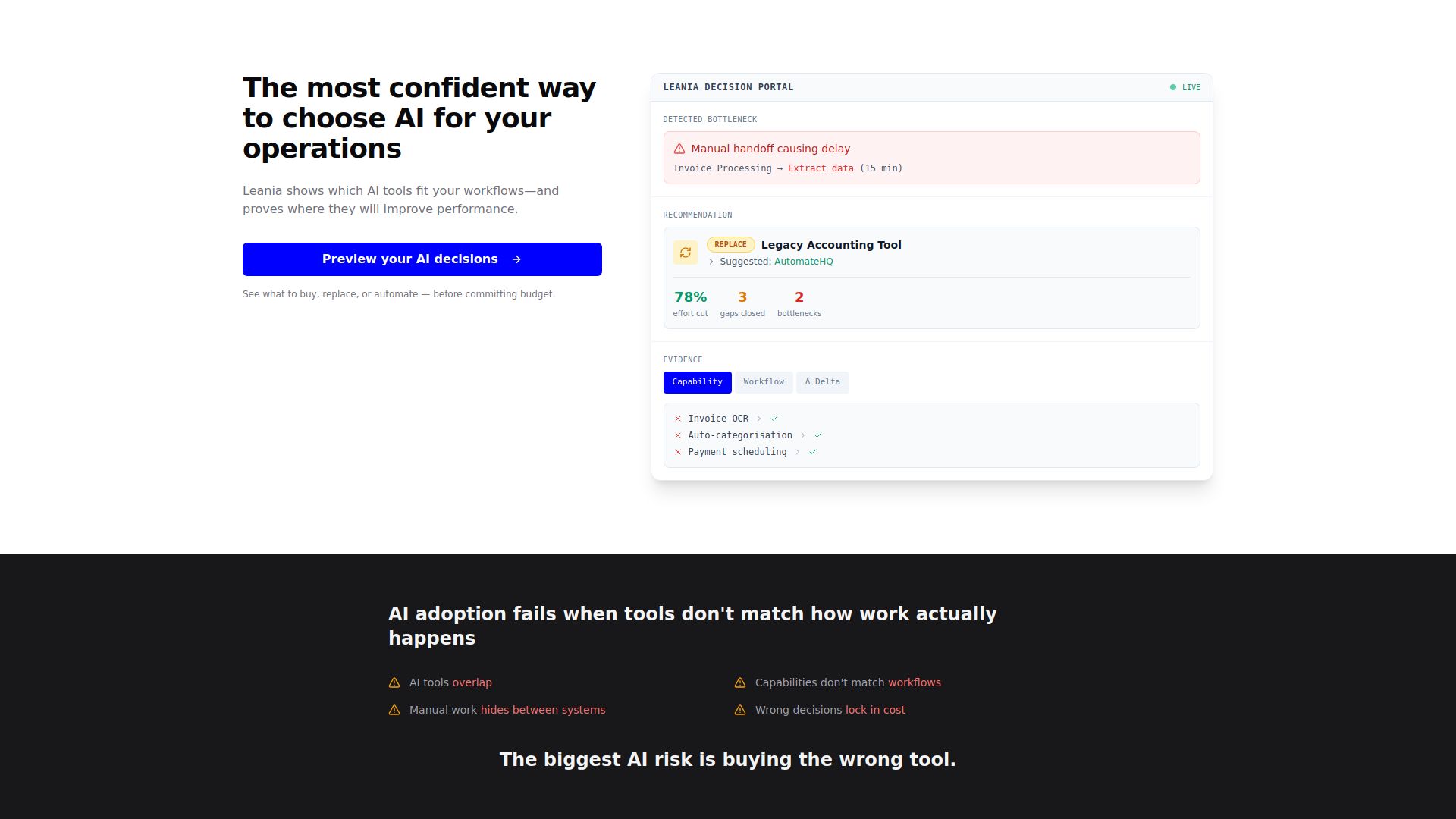This screenshot has height=819, width=1456.
Task: Open the Δ Delta evidence tab
Action: click(823, 382)
